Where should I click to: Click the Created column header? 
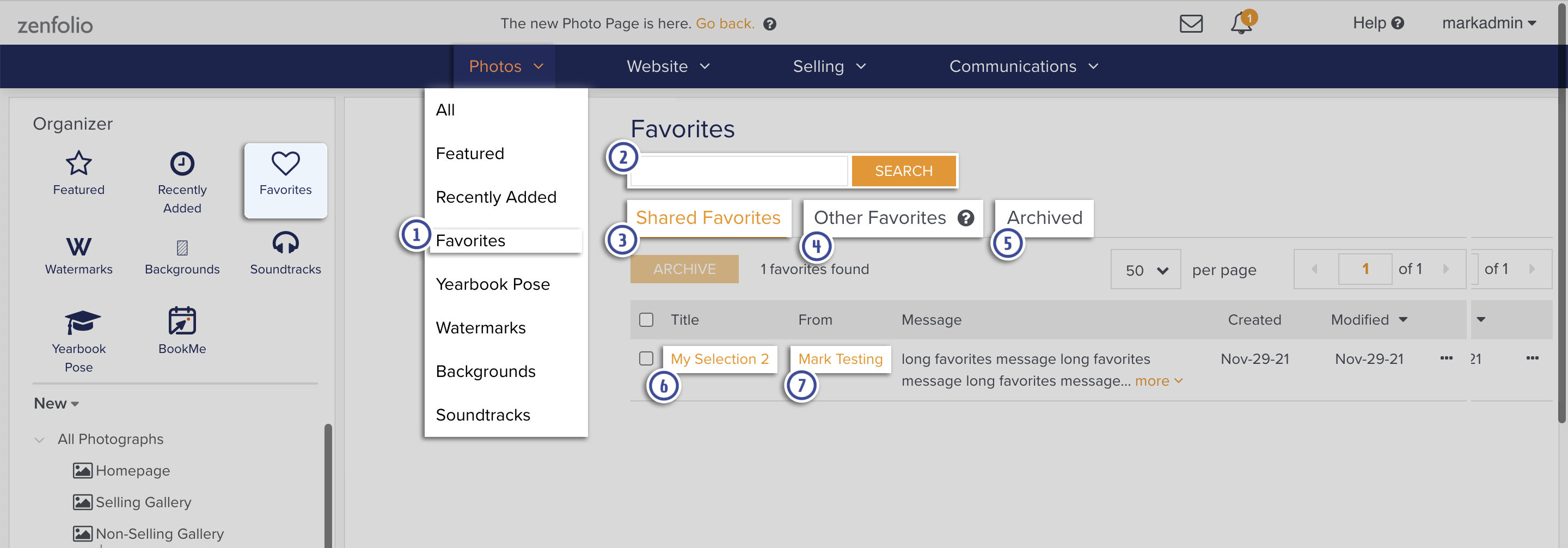(1254, 320)
